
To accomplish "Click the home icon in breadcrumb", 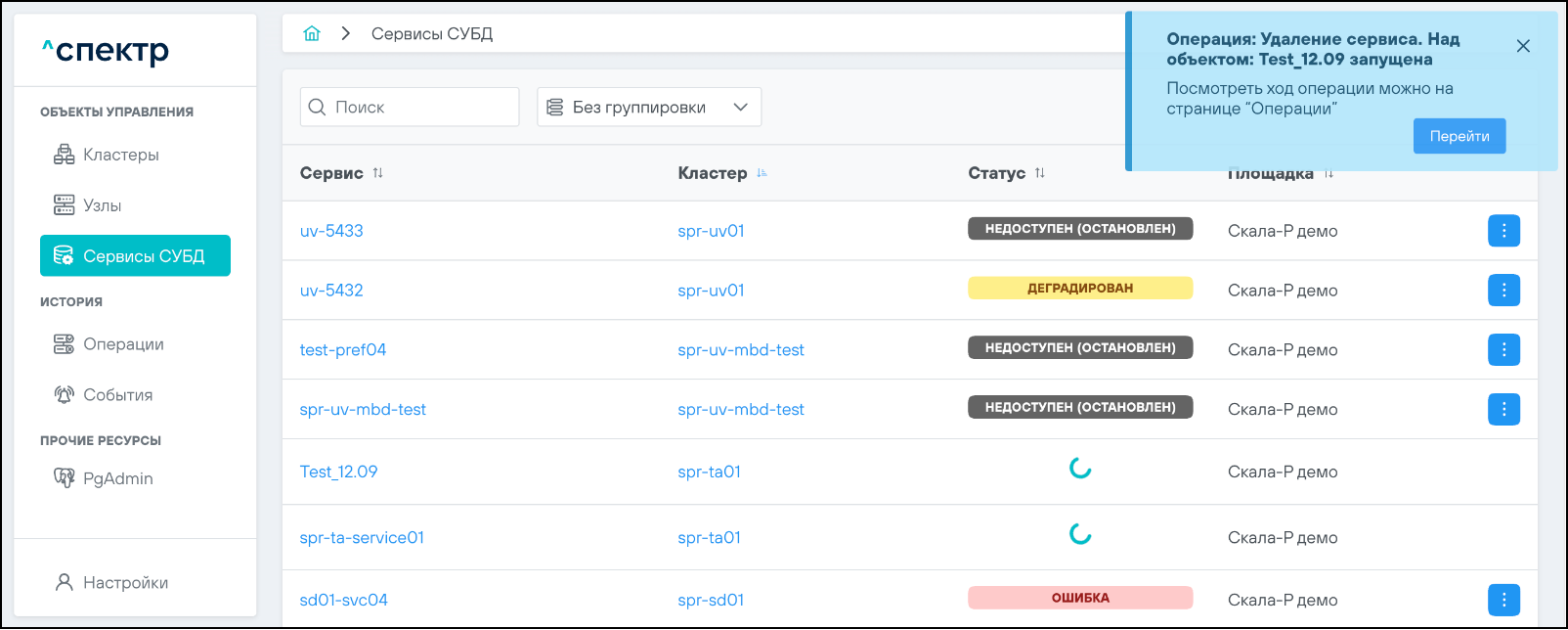I will (x=312, y=34).
